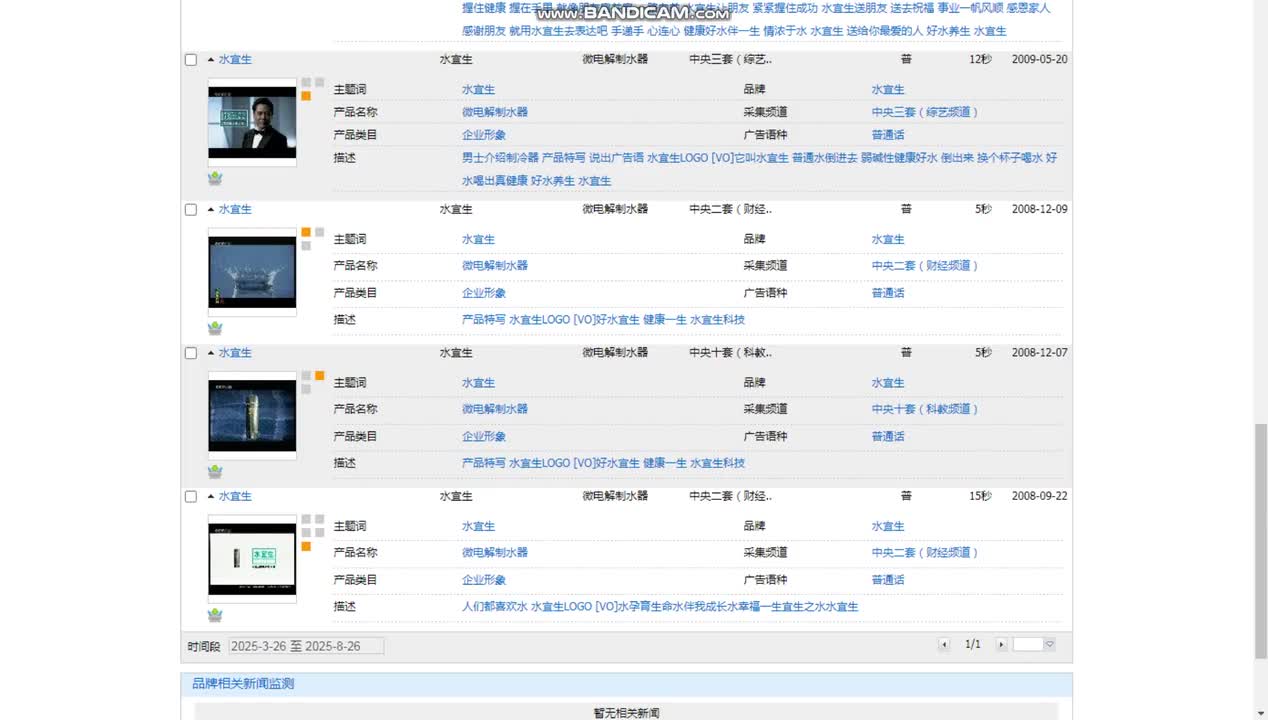The height and width of the screenshot is (720, 1268).
Task: Tick the checkbox for the 2009-05-20 水宜生 ad
Action: tap(191, 60)
